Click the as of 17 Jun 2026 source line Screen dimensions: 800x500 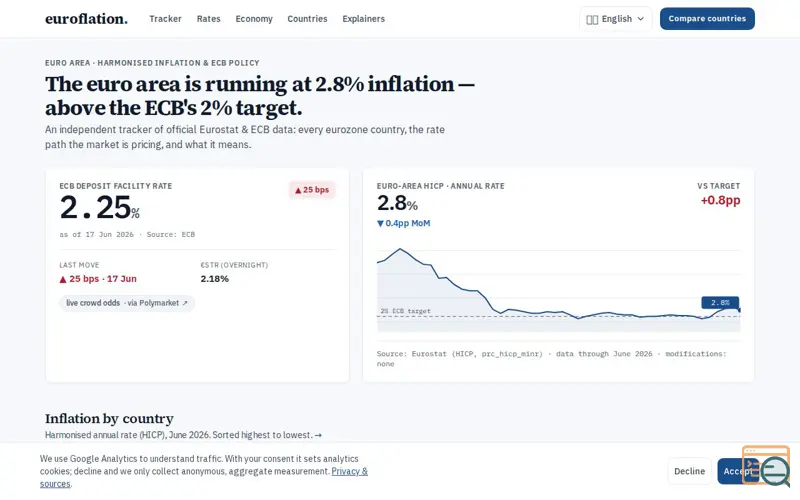pyautogui.click(x=127, y=235)
